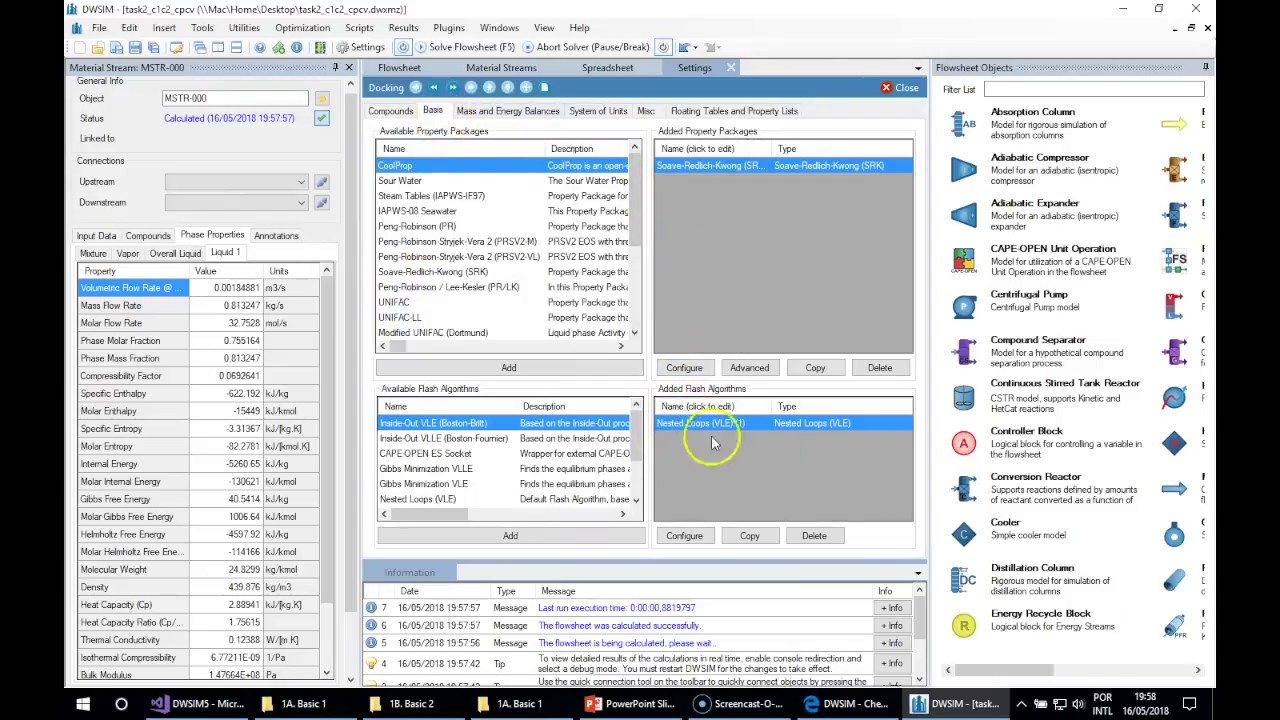Viewport: 1280px width, 720px height.
Task: Choose the Continuous Stirred Tank Reactor icon
Action: 964,397
